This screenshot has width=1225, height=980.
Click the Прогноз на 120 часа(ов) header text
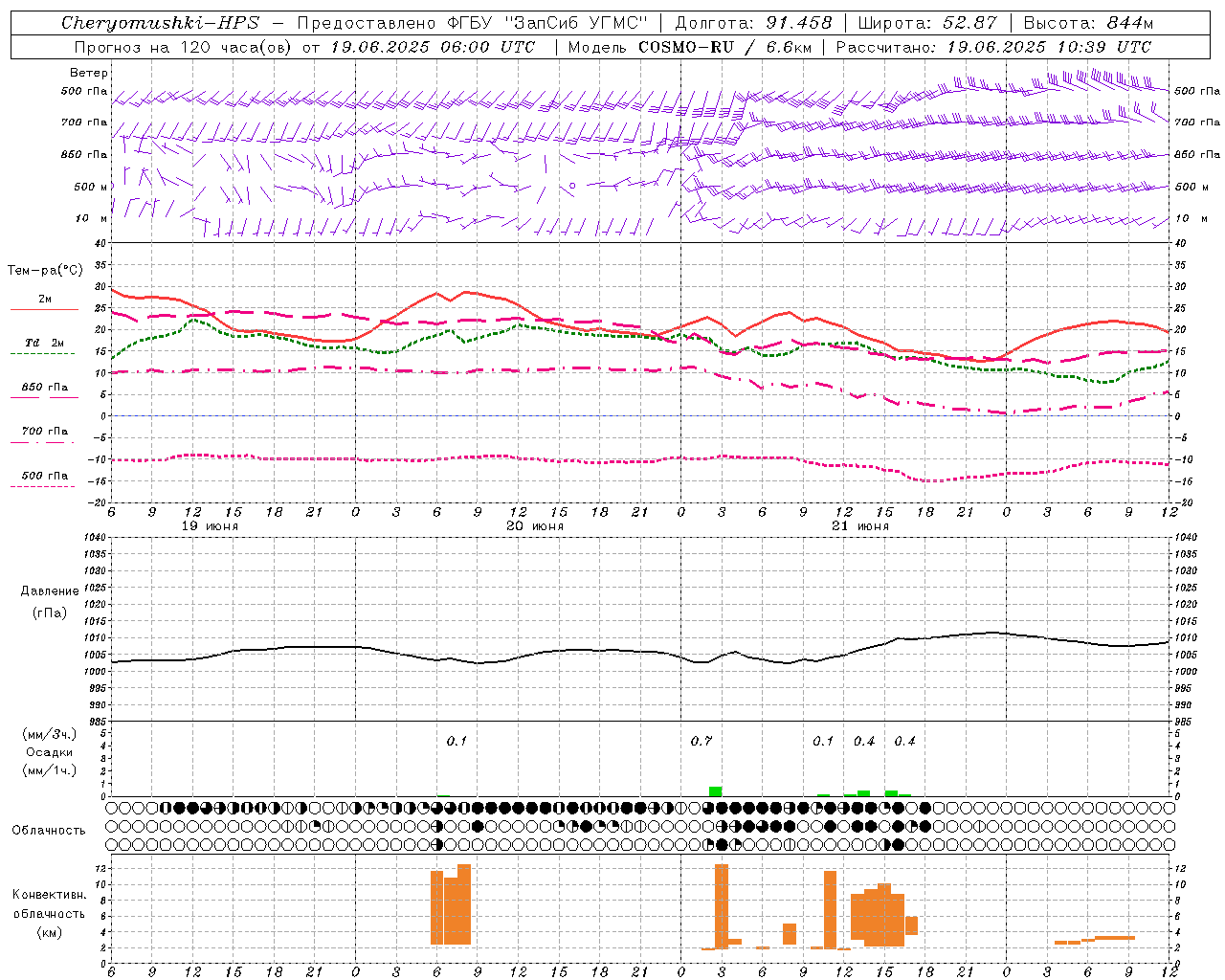[184, 47]
